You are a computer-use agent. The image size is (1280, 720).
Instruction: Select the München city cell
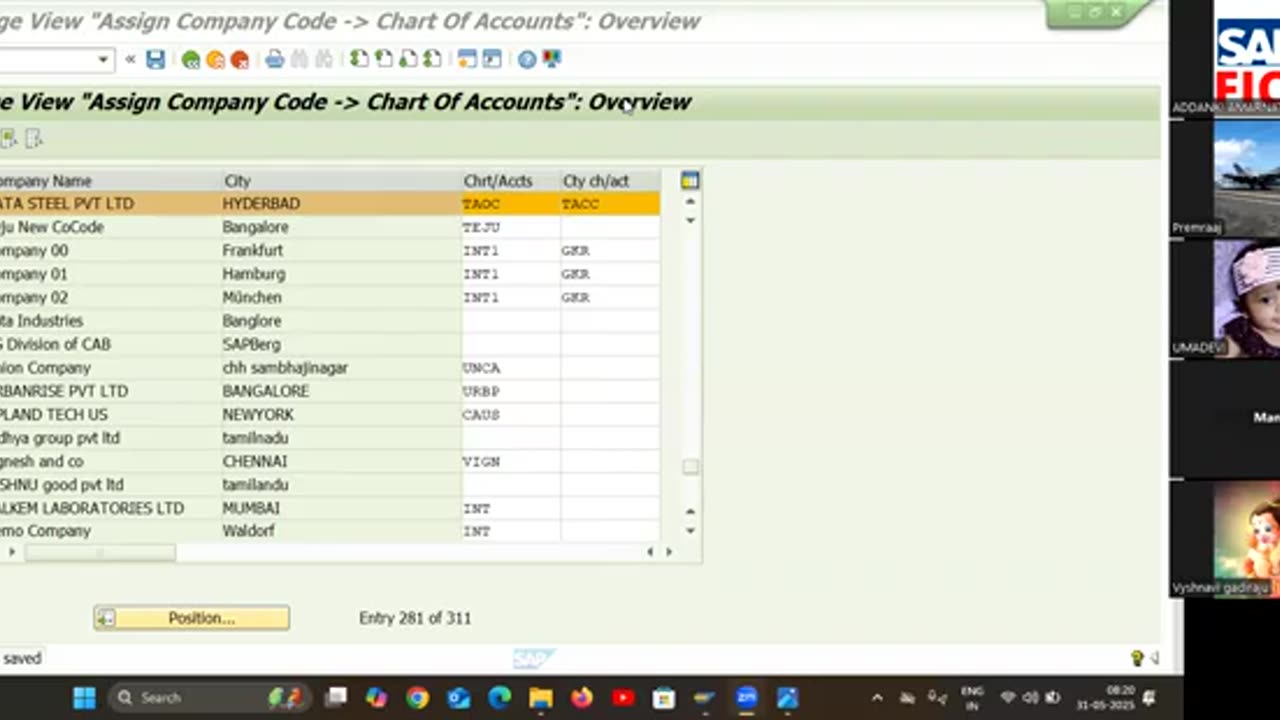(x=341, y=298)
